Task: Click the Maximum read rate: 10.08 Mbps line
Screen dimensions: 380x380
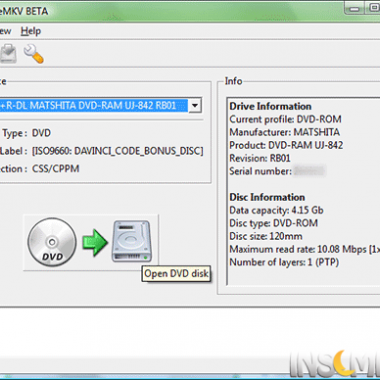Action: (x=304, y=249)
